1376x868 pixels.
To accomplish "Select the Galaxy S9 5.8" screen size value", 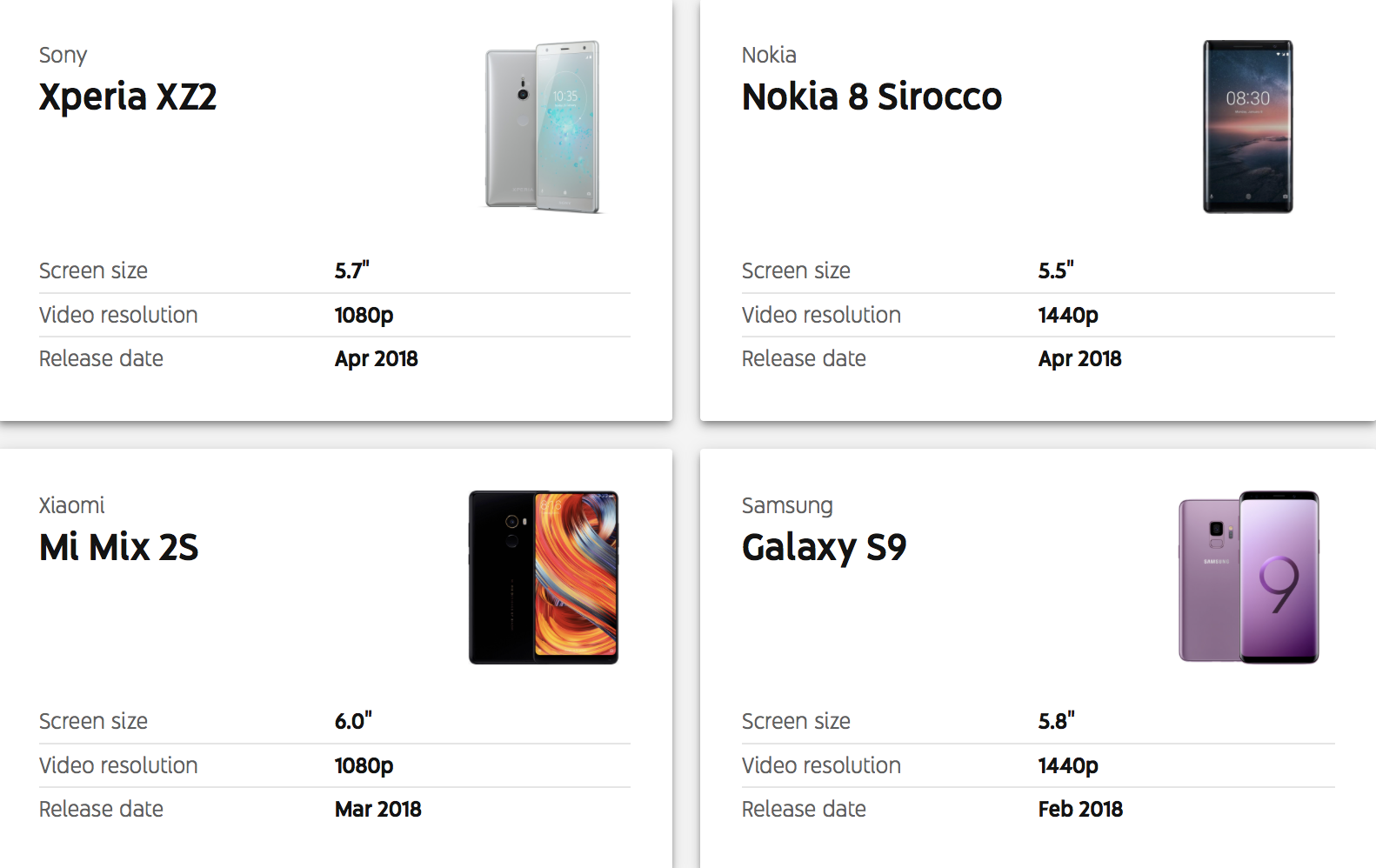I will tap(1057, 721).
